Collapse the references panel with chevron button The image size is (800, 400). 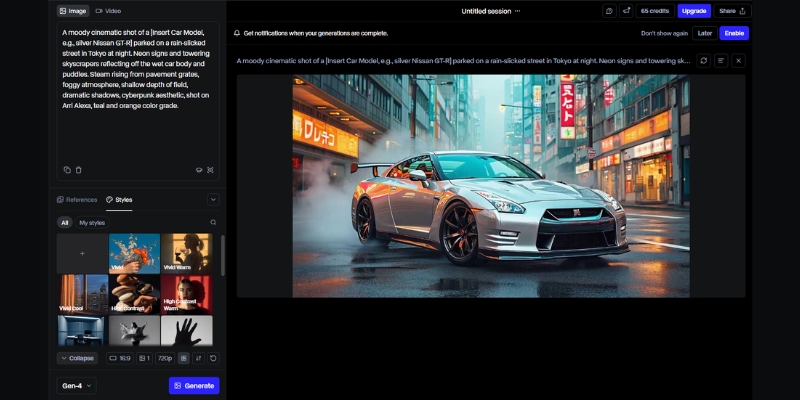[x=213, y=199]
